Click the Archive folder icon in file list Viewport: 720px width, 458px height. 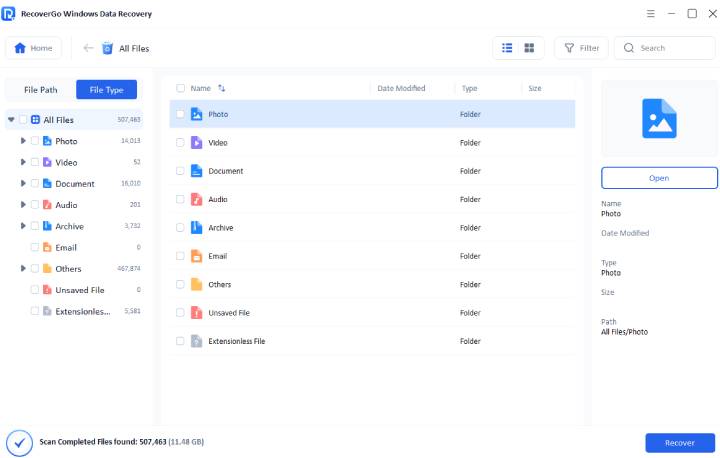point(197,227)
